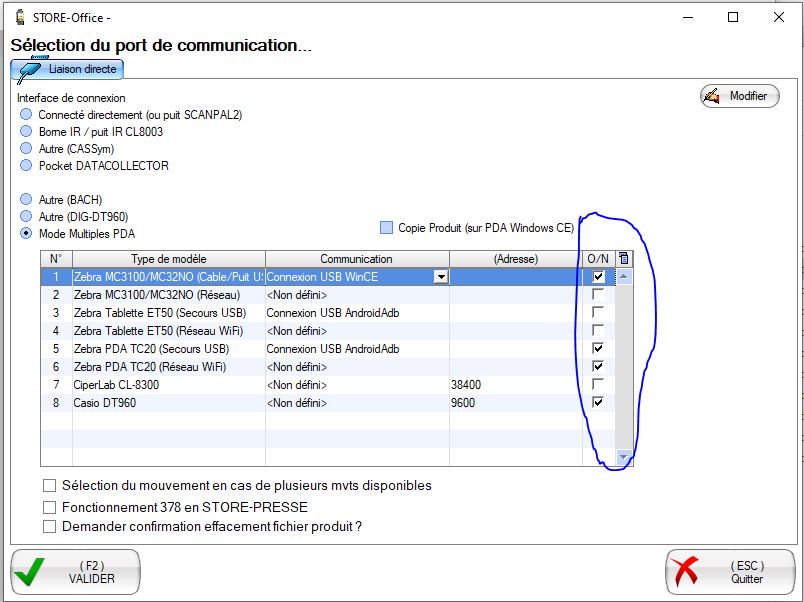Enable O/N checkbox for CiperLab CL-8300 row
Image resolution: width=804 pixels, height=602 pixels.
click(598, 385)
